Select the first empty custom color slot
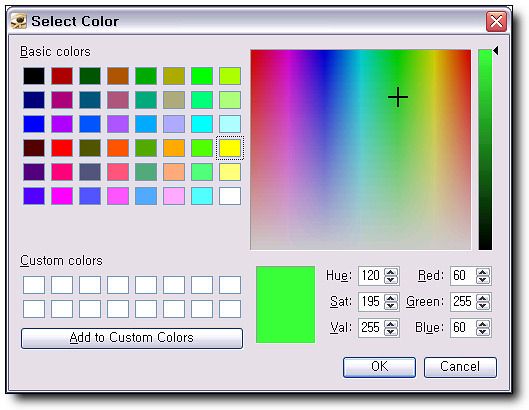Image resolution: width=529 pixels, height=410 pixels. click(x=34, y=285)
